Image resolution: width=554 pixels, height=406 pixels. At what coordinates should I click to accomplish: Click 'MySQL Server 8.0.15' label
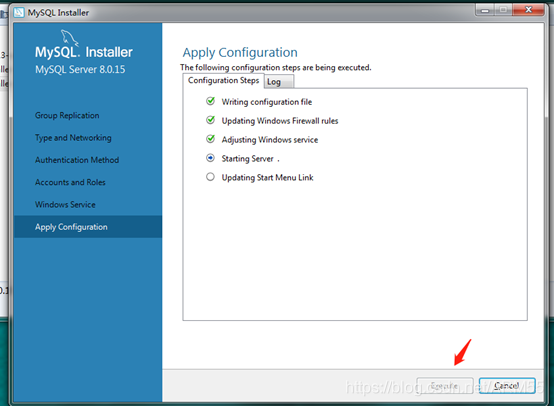(x=80, y=69)
